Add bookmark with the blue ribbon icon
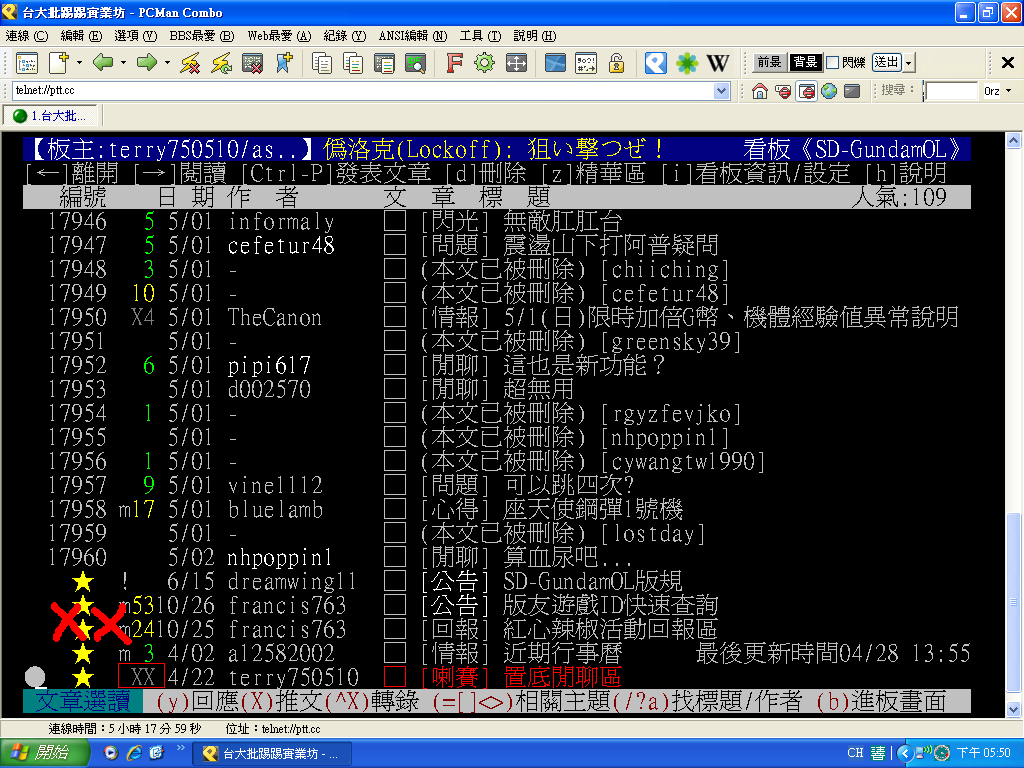Screen dimensions: 1024x768 (284, 63)
